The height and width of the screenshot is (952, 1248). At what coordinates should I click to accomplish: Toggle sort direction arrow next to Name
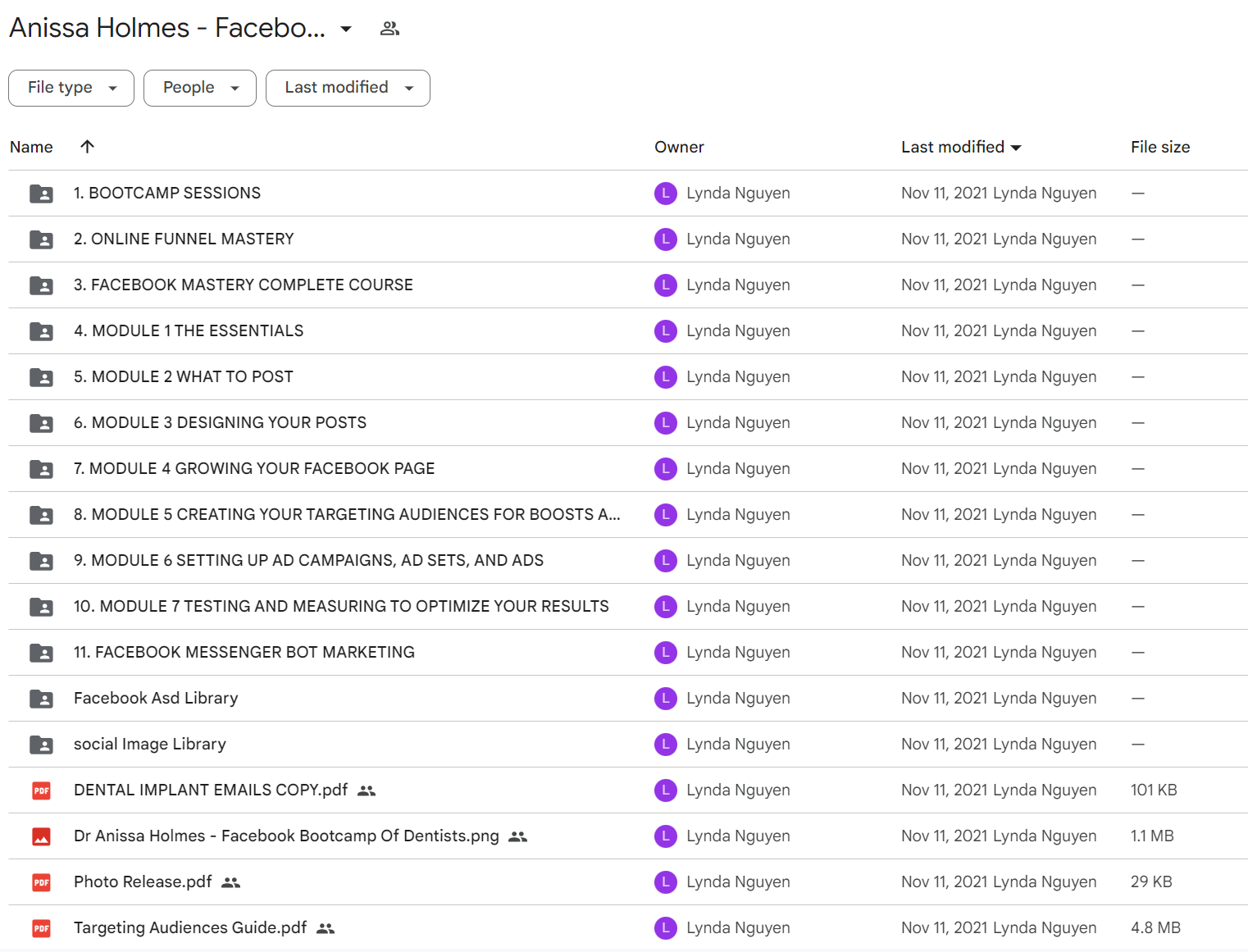[x=87, y=147]
